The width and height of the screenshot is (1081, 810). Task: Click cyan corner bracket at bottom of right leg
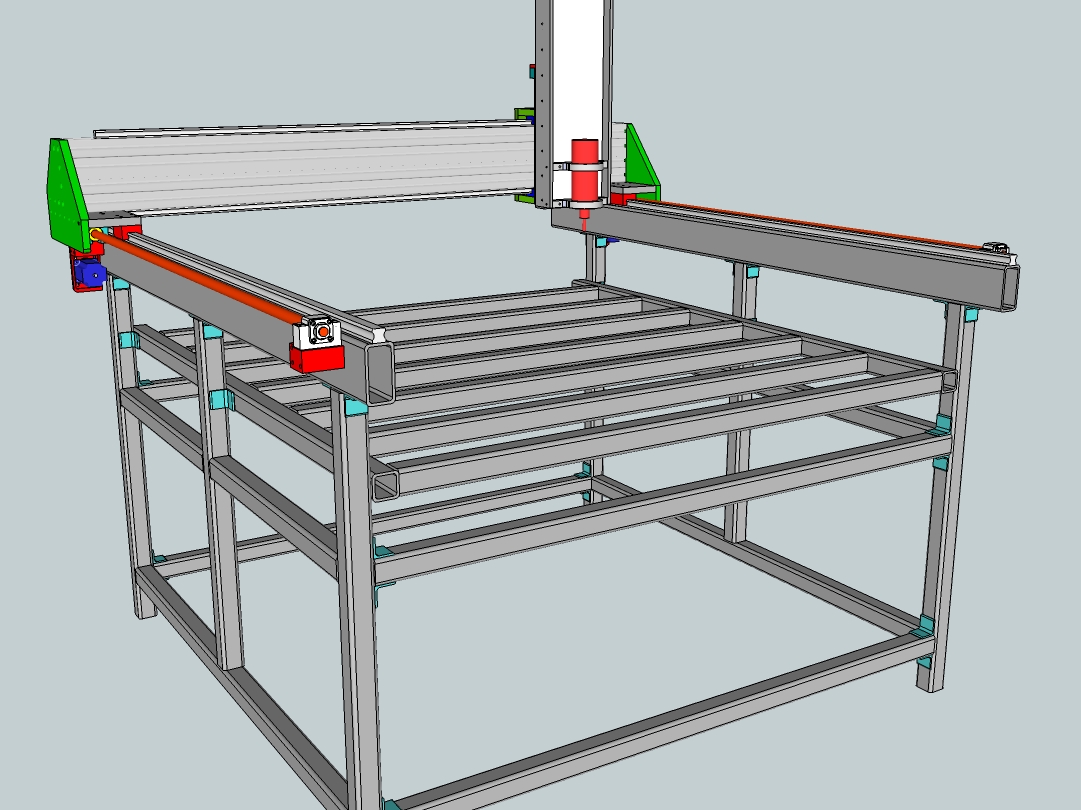(x=927, y=626)
